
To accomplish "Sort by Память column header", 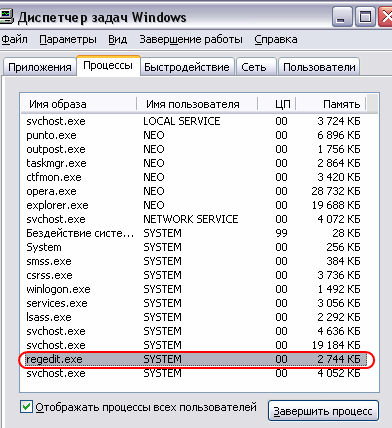I will point(331,104).
